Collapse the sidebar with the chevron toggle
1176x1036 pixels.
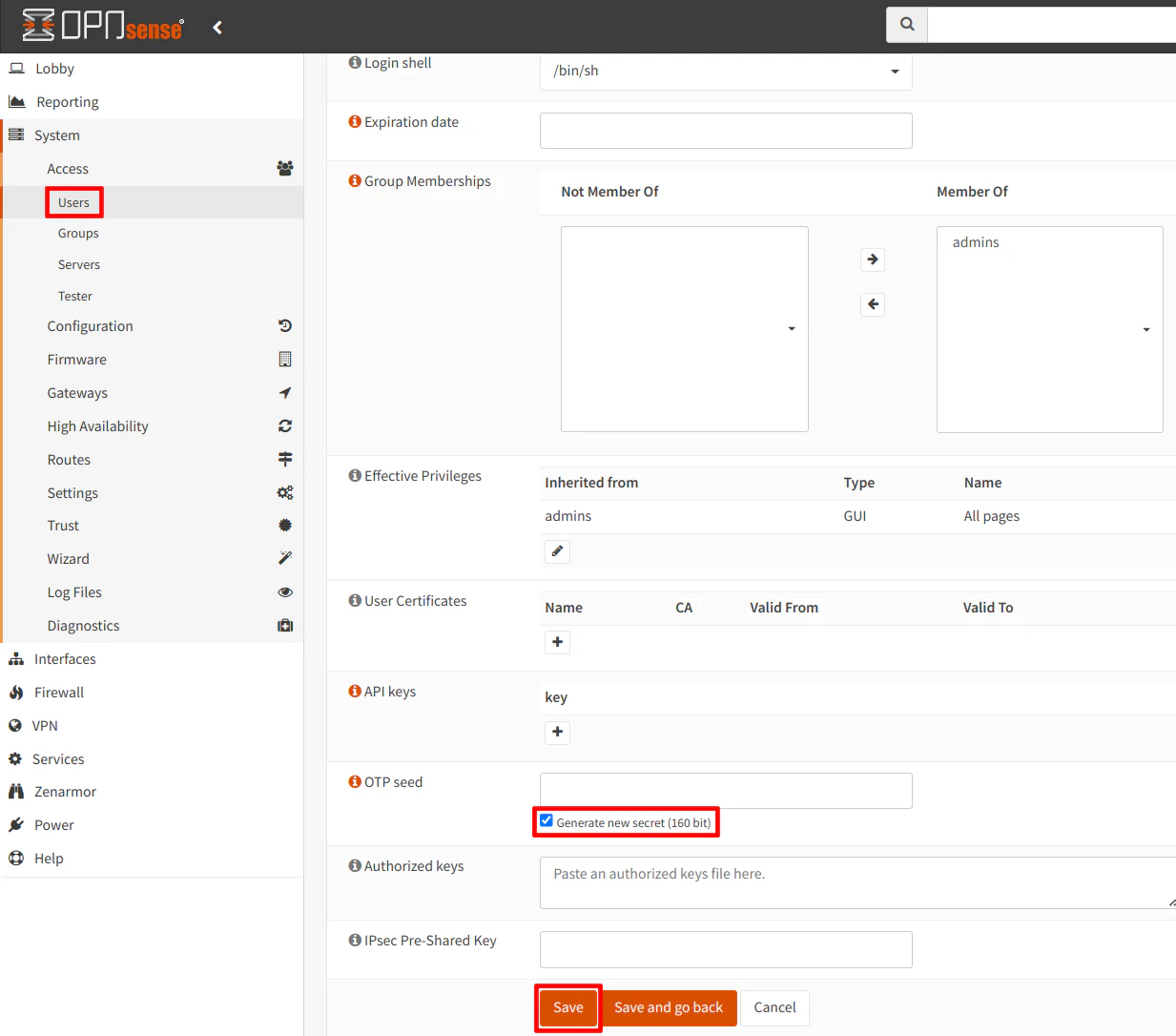pyautogui.click(x=217, y=28)
